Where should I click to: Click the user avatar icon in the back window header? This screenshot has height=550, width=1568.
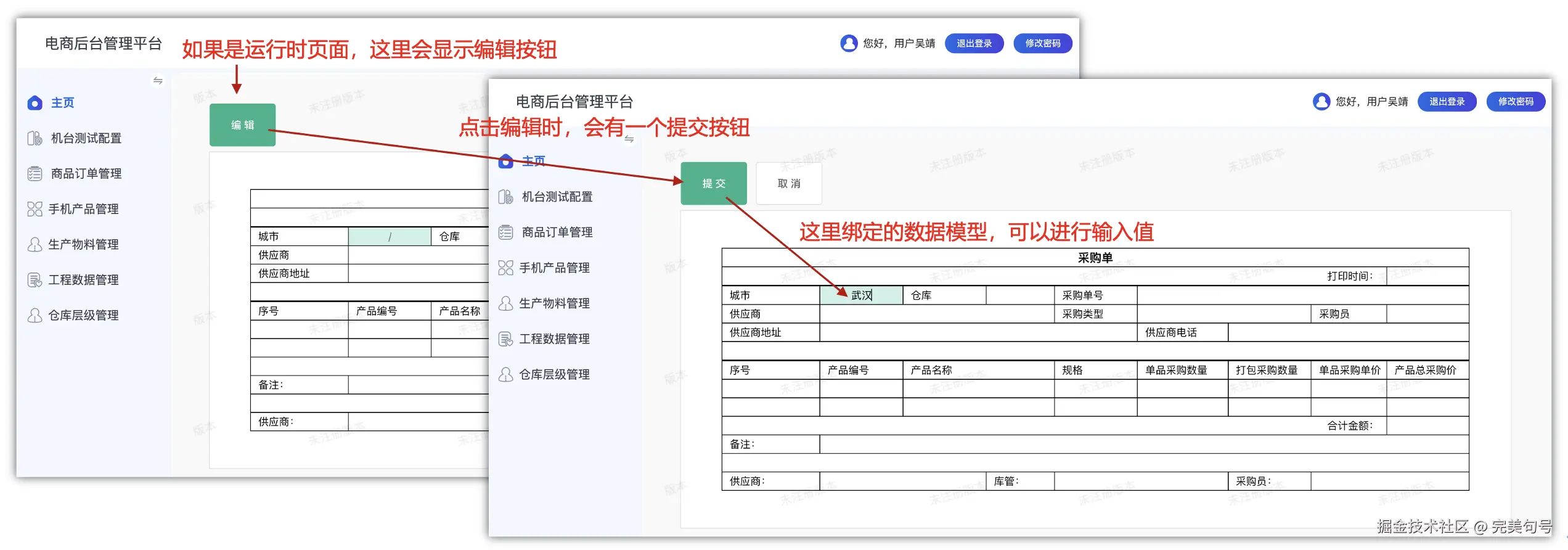pyautogui.click(x=849, y=43)
